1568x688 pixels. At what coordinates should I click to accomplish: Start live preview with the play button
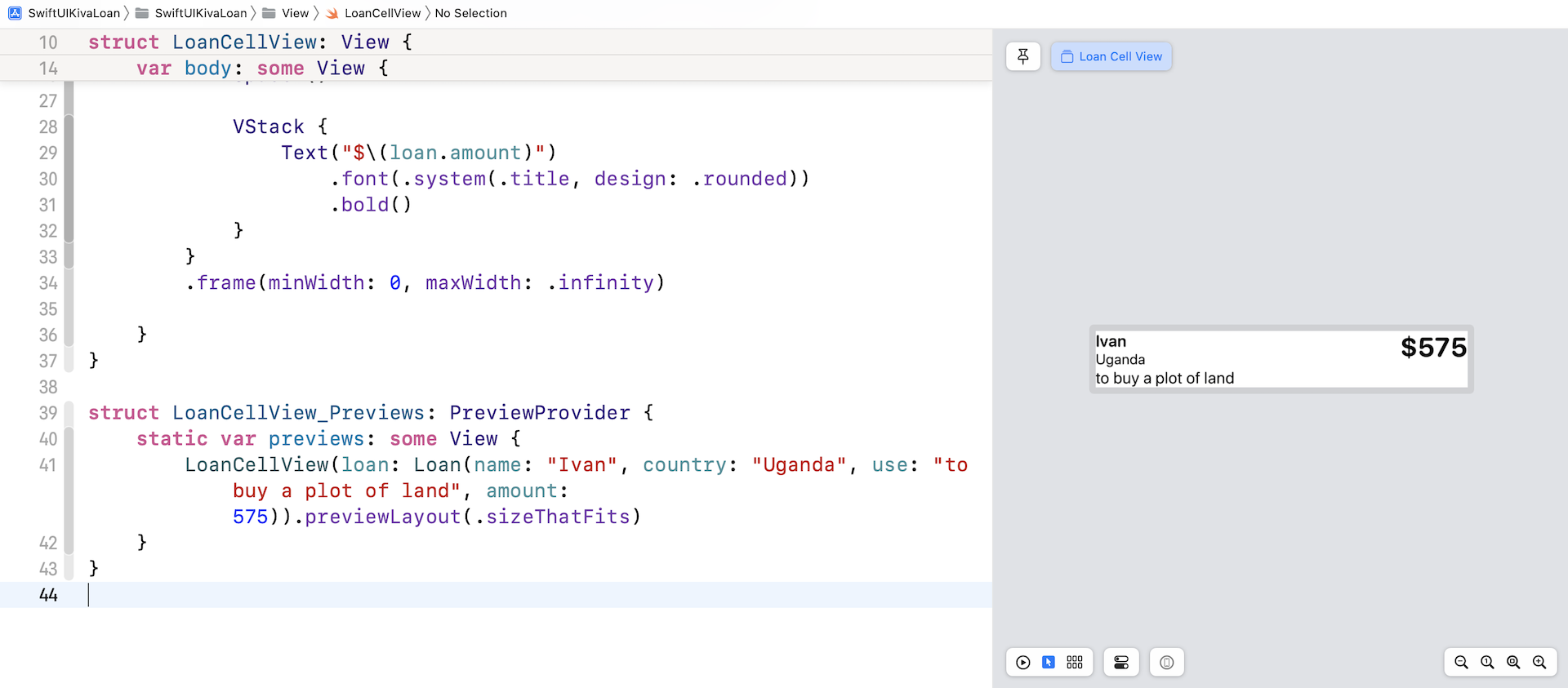click(x=1022, y=663)
